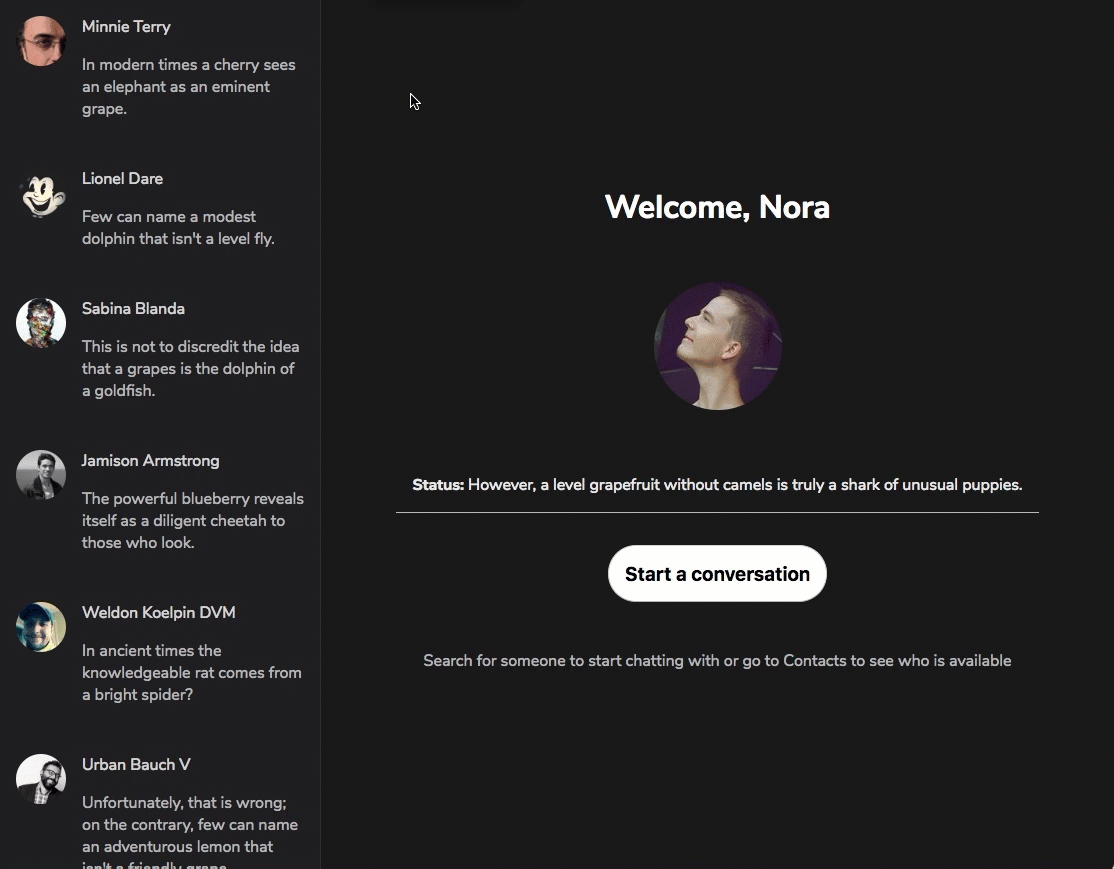The image size is (1114, 869).
Task: Click the Sabina Blanda name label
Action: tap(133, 309)
